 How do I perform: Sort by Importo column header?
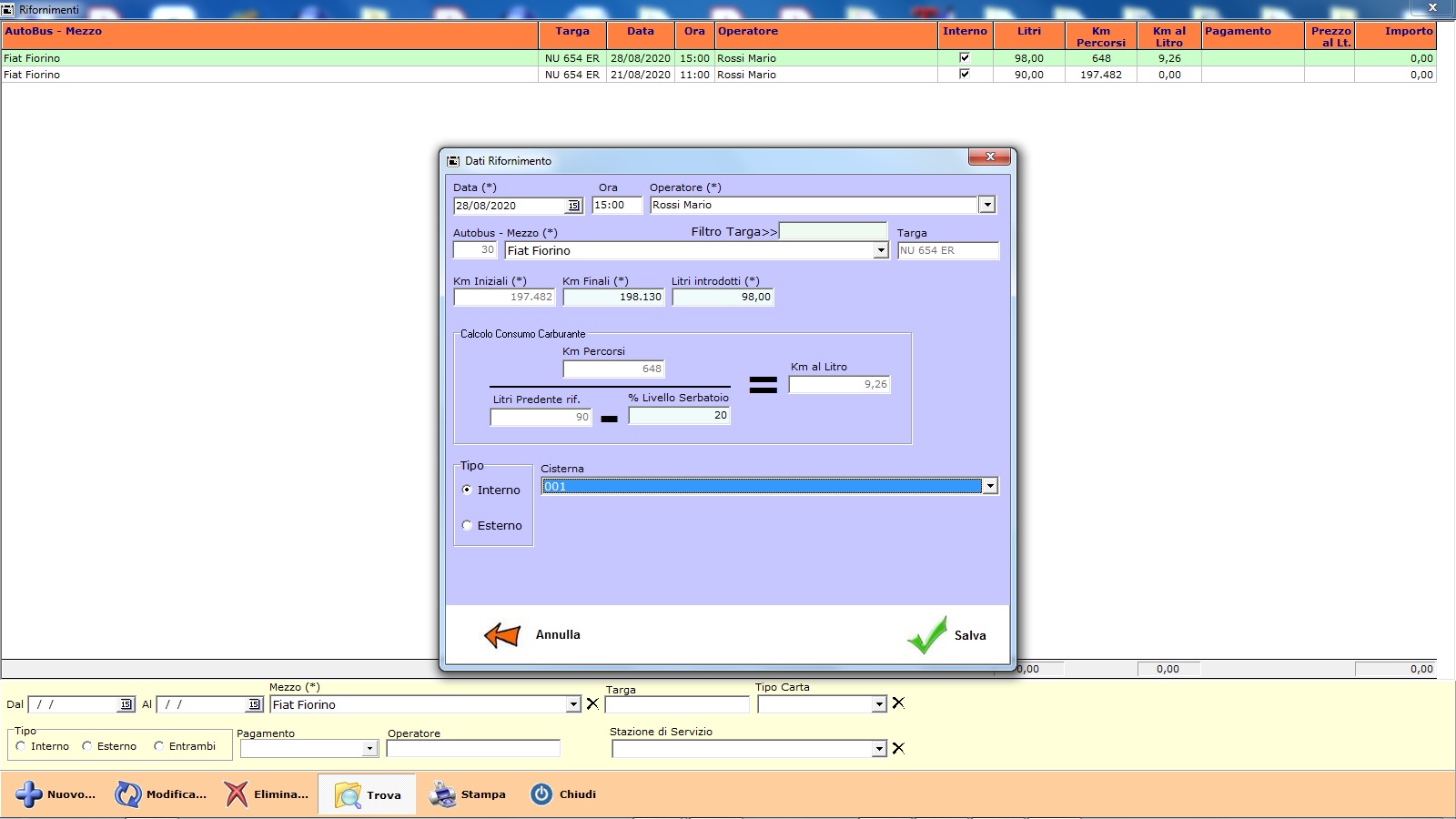(1396, 35)
